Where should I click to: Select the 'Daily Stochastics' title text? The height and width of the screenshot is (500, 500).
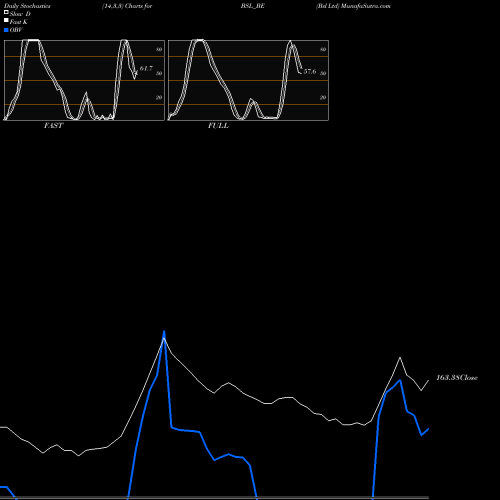coord(27,6)
